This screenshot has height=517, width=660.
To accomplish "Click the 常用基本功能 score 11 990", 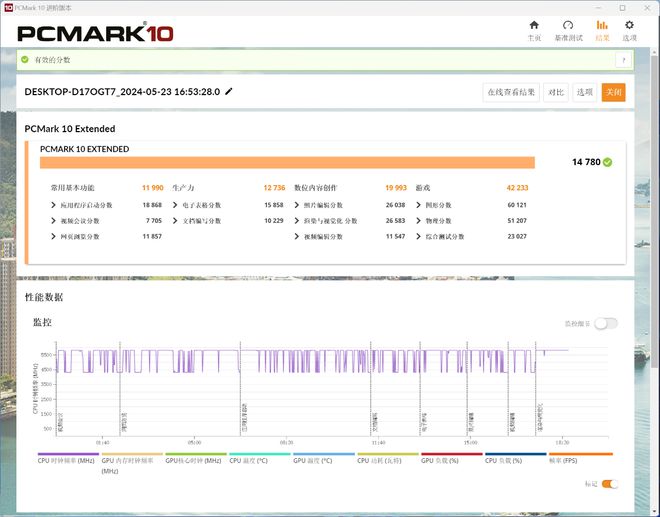I will coord(152,188).
